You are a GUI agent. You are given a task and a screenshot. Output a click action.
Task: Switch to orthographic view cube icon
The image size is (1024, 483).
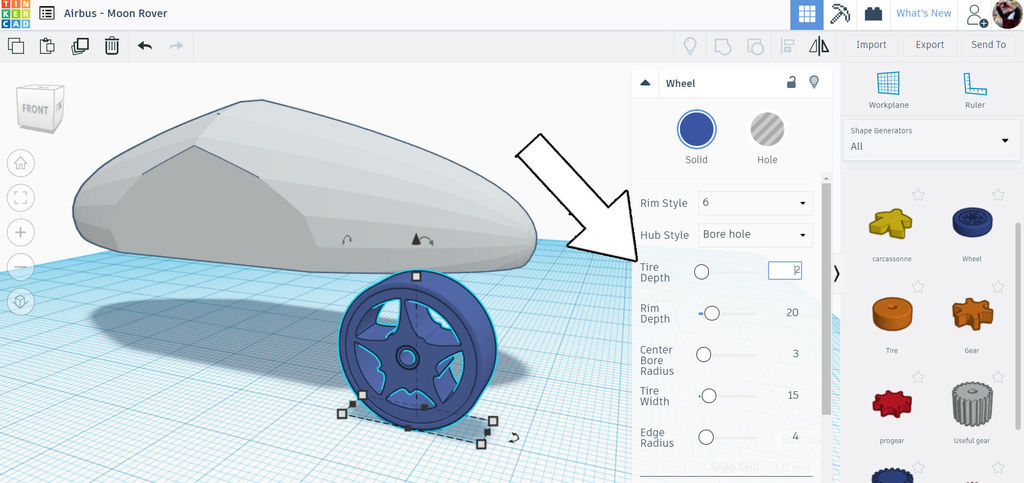[x=20, y=302]
